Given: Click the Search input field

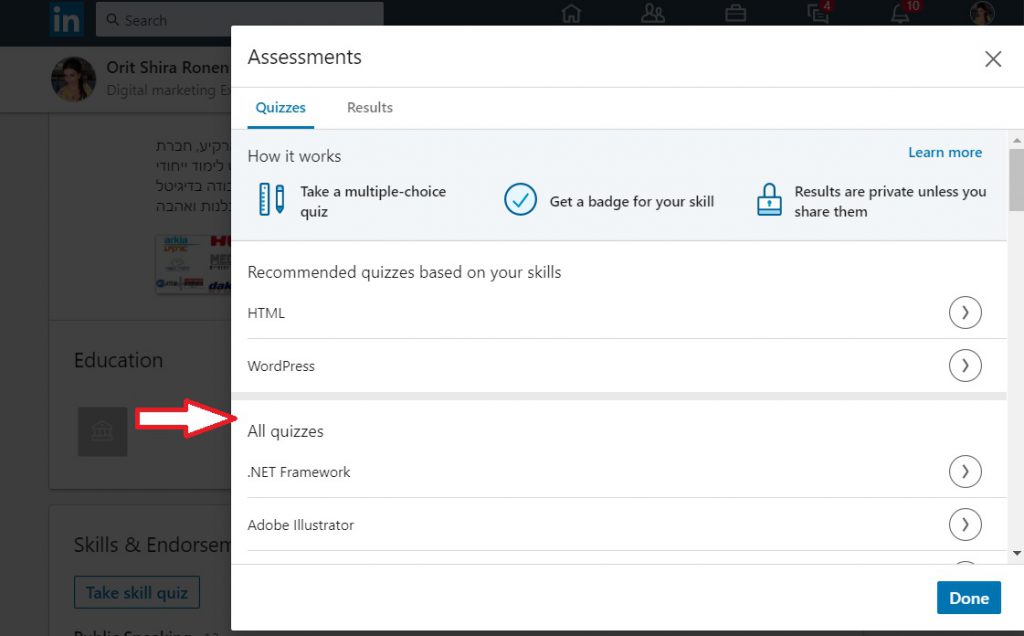Looking at the screenshot, I should pos(239,20).
